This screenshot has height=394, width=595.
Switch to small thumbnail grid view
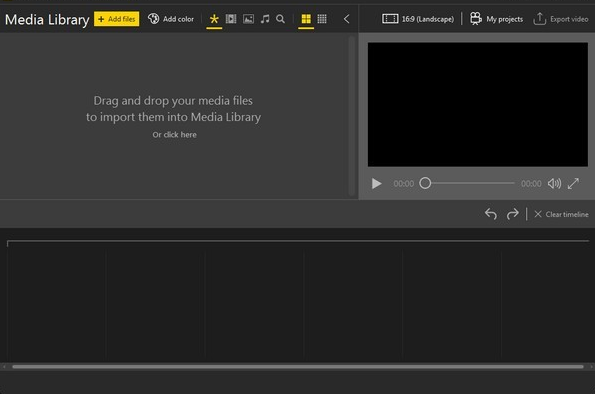[322, 19]
